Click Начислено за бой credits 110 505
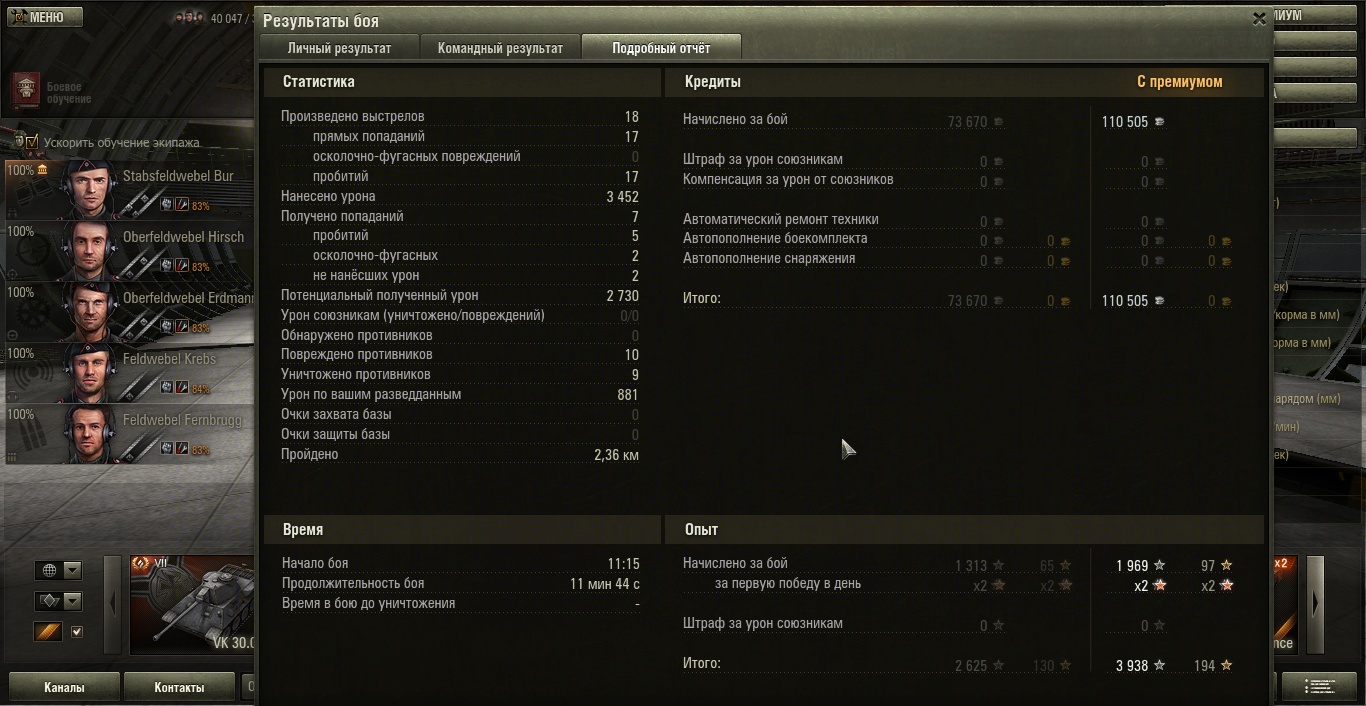This screenshot has width=1366, height=706. [x=1125, y=121]
